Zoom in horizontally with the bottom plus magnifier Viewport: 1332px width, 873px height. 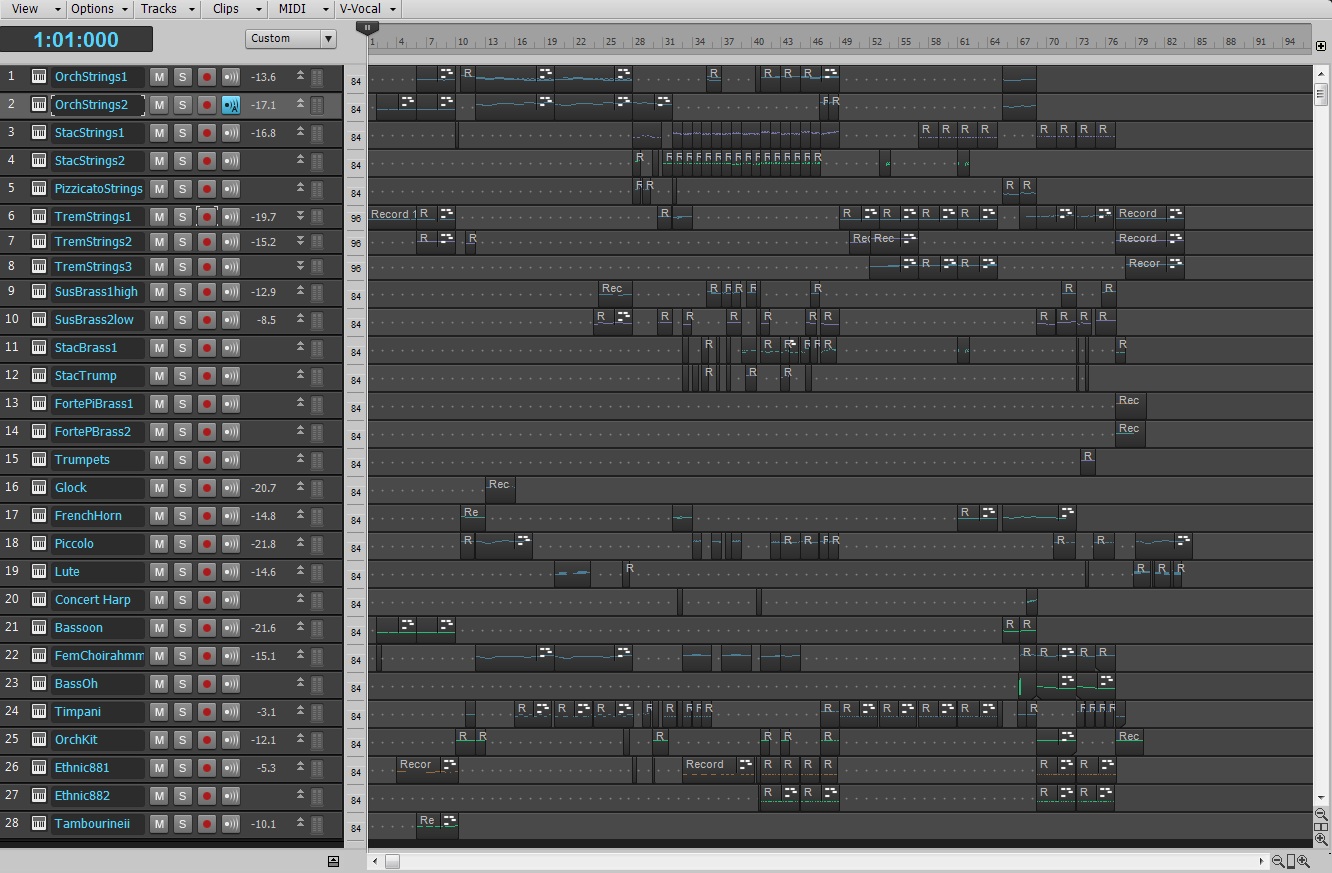(x=1303, y=861)
